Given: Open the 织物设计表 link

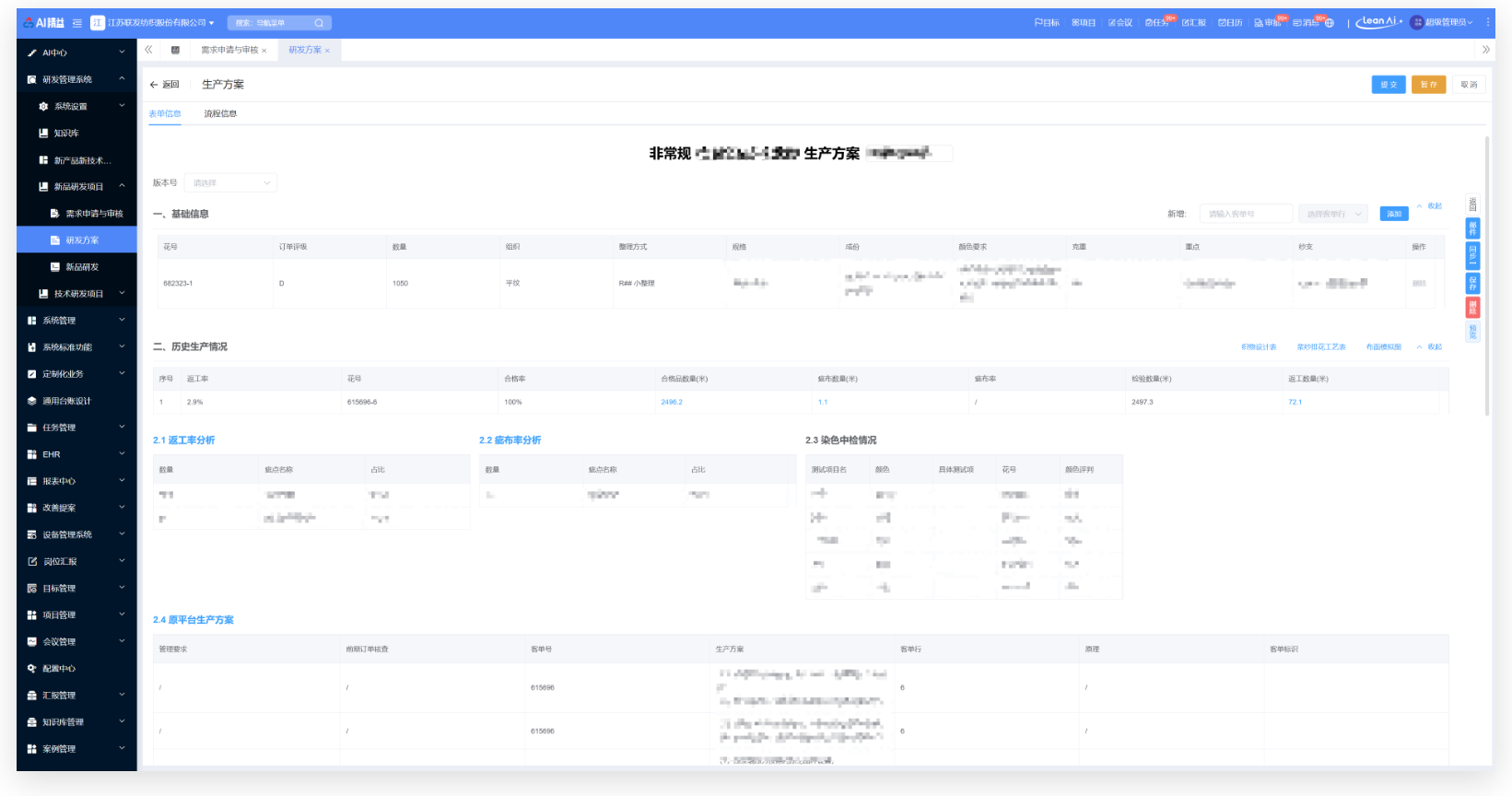Looking at the screenshot, I should click(x=1259, y=347).
